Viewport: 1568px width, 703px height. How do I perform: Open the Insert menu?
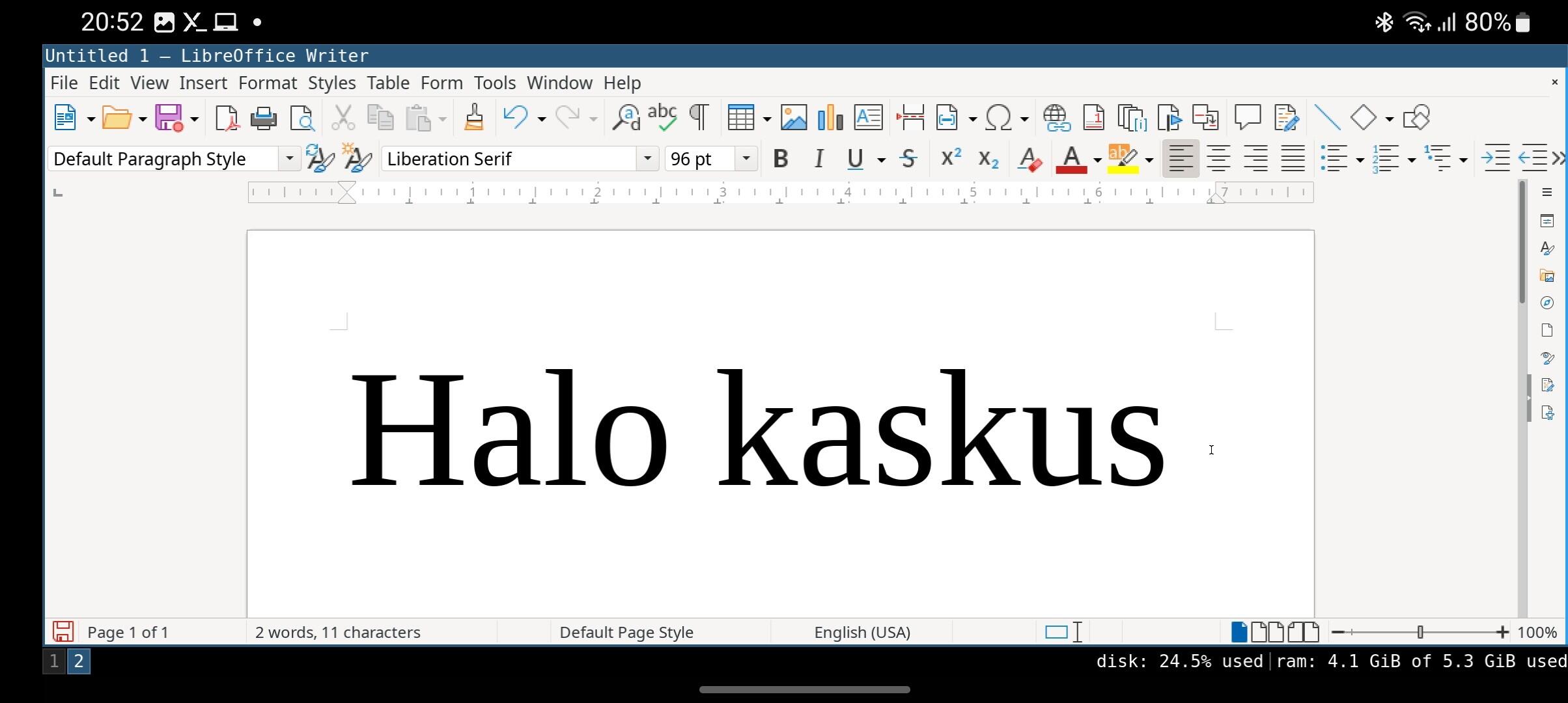point(203,83)
